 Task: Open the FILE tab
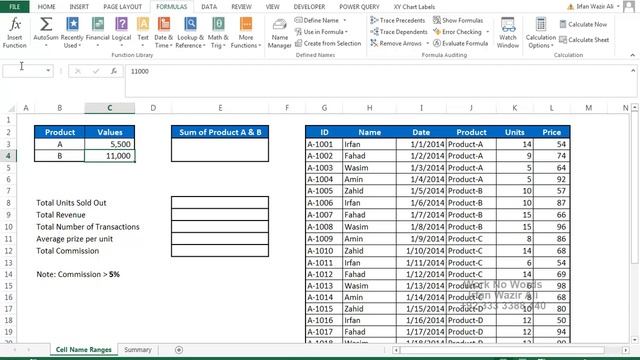(x=15, y=7)
